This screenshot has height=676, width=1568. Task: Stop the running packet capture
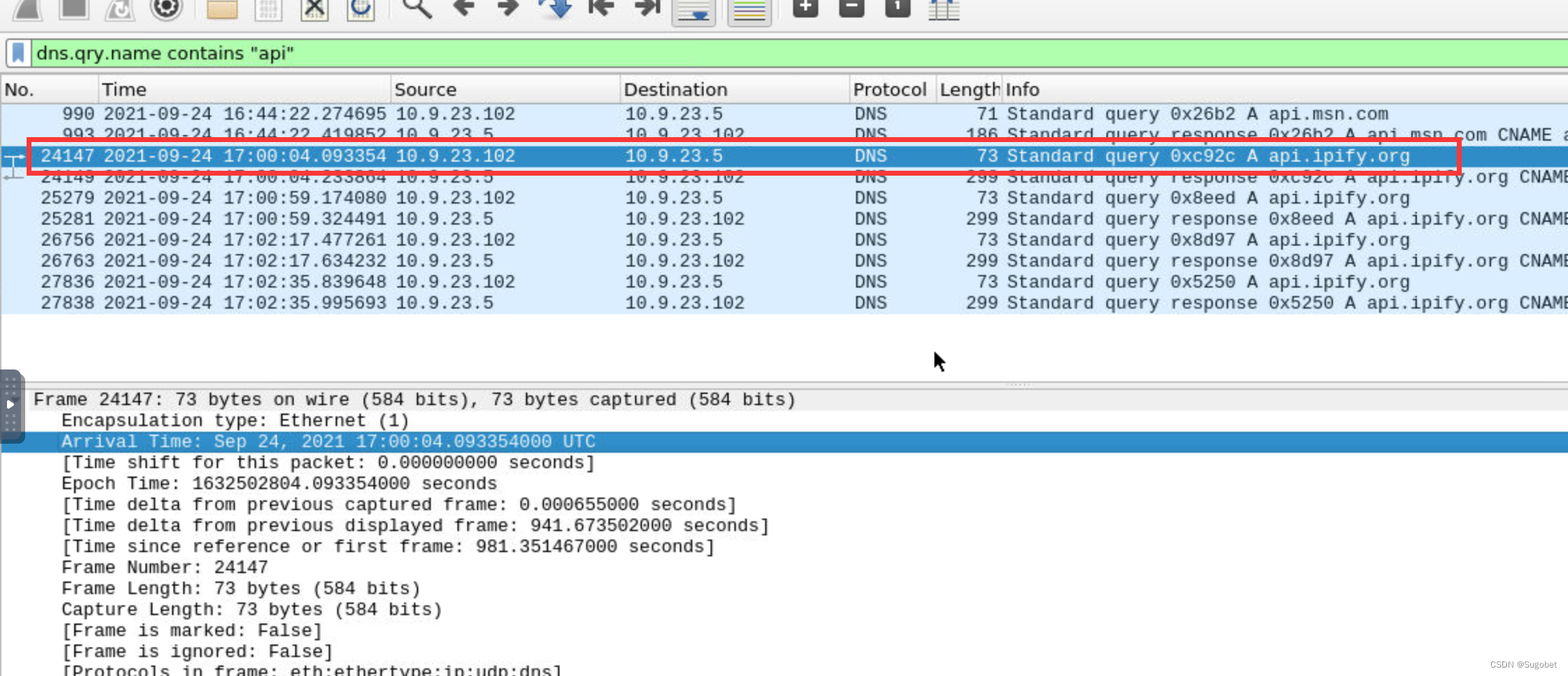click(73, 8)
